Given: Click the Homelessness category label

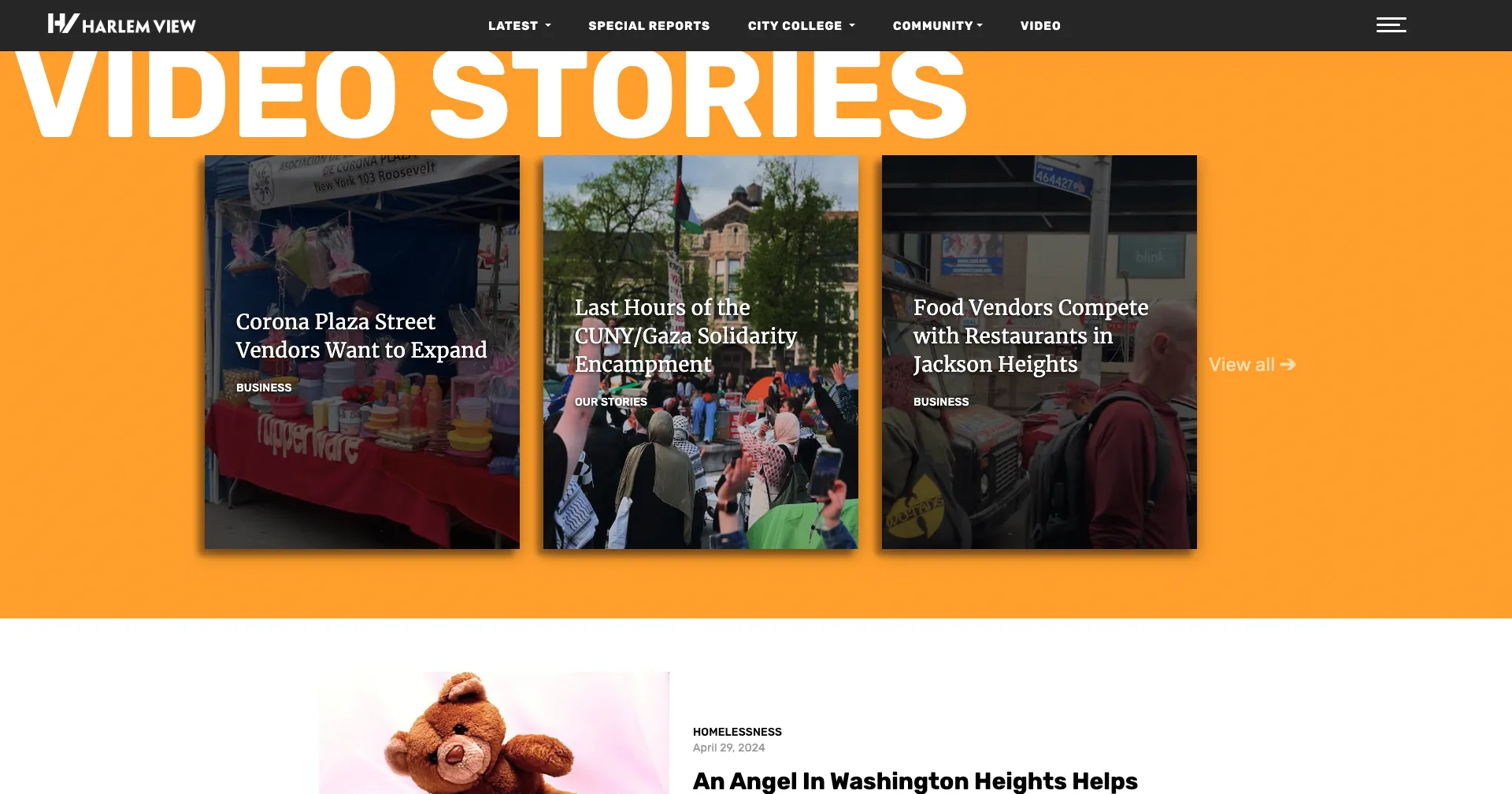Looking at the screenshot, I should [x=737, y=732].
